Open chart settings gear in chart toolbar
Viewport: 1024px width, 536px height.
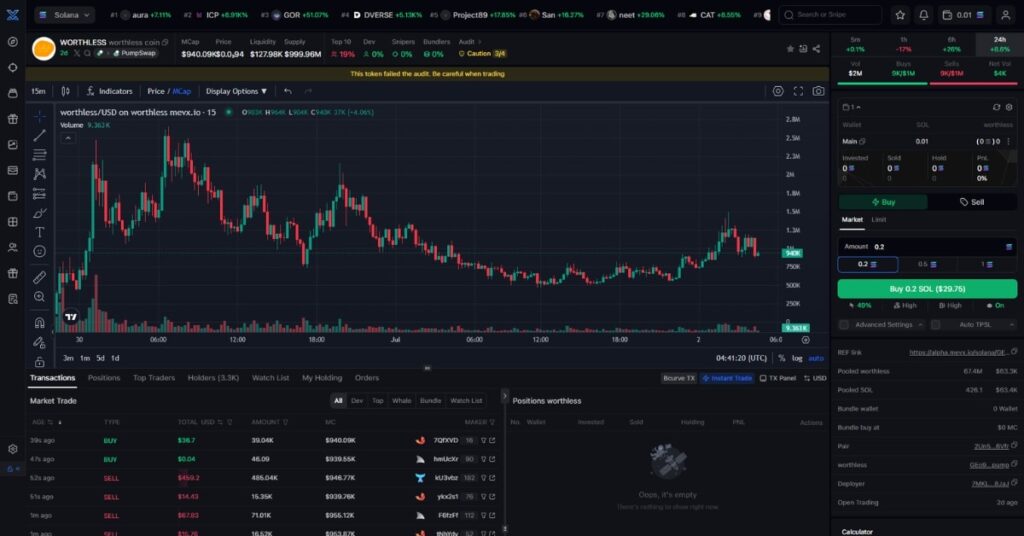pos(778,91)
